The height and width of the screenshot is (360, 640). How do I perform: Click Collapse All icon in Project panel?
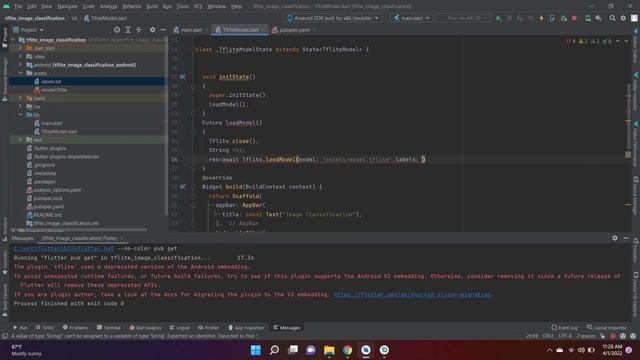point(139,30)
